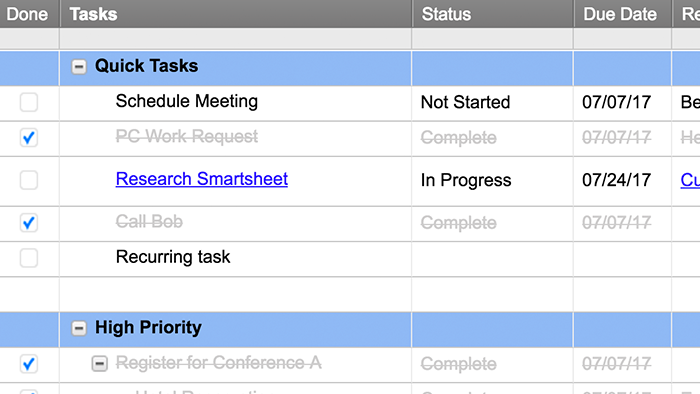This screenshot has width=700, height=394.
Task: Select the Schedule Meeting task cell
Action: tap(235, 103)
